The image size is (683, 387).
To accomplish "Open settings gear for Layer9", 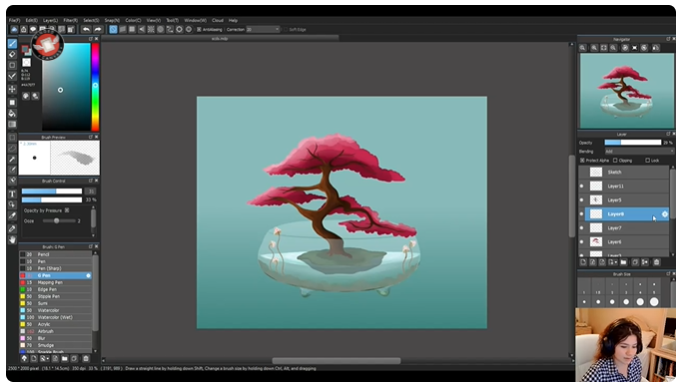I will [x=665, y=214].
